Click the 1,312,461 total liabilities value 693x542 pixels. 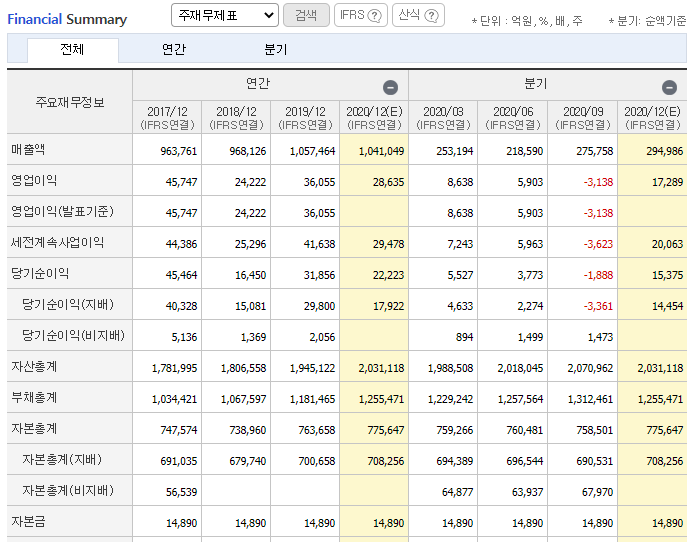click(590, 399)
